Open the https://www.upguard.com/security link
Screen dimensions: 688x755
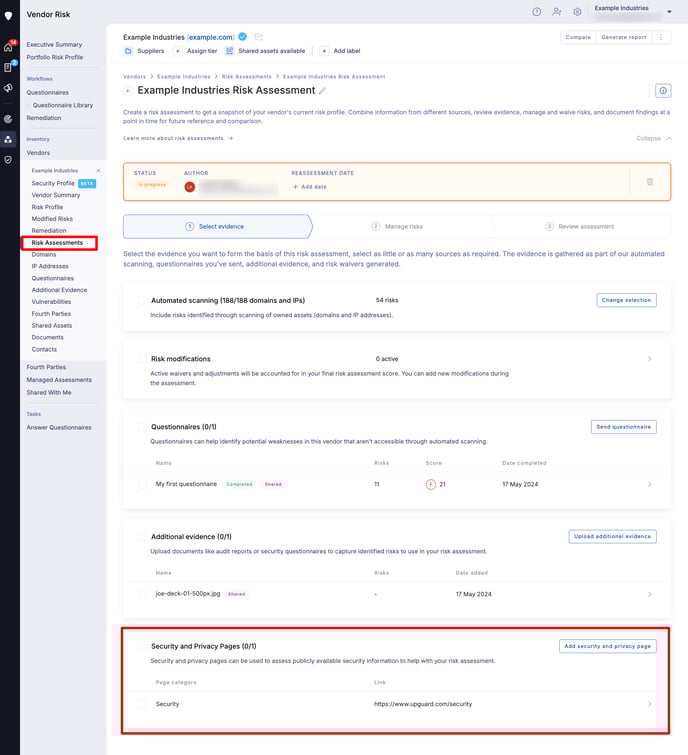click(x=423, y=704)
